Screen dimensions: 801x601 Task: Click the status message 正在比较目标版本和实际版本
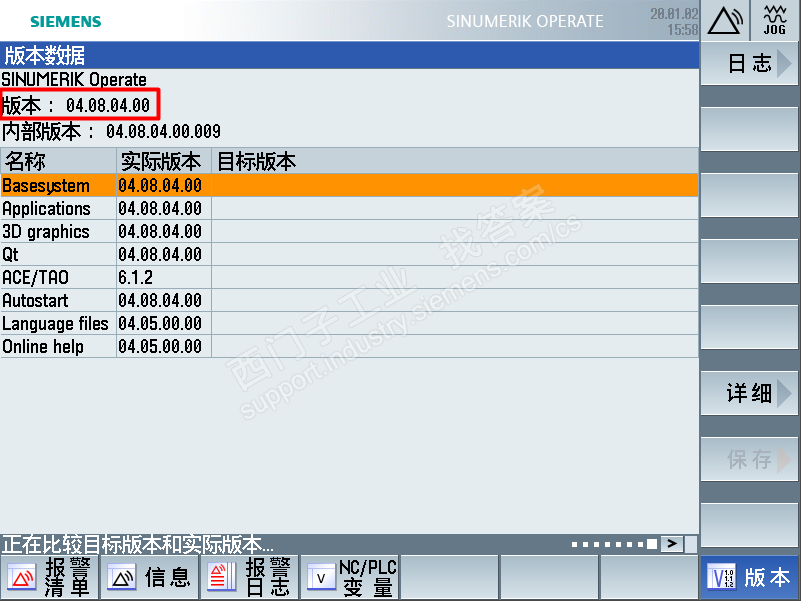pyautogui.click(x=137, y=545)
